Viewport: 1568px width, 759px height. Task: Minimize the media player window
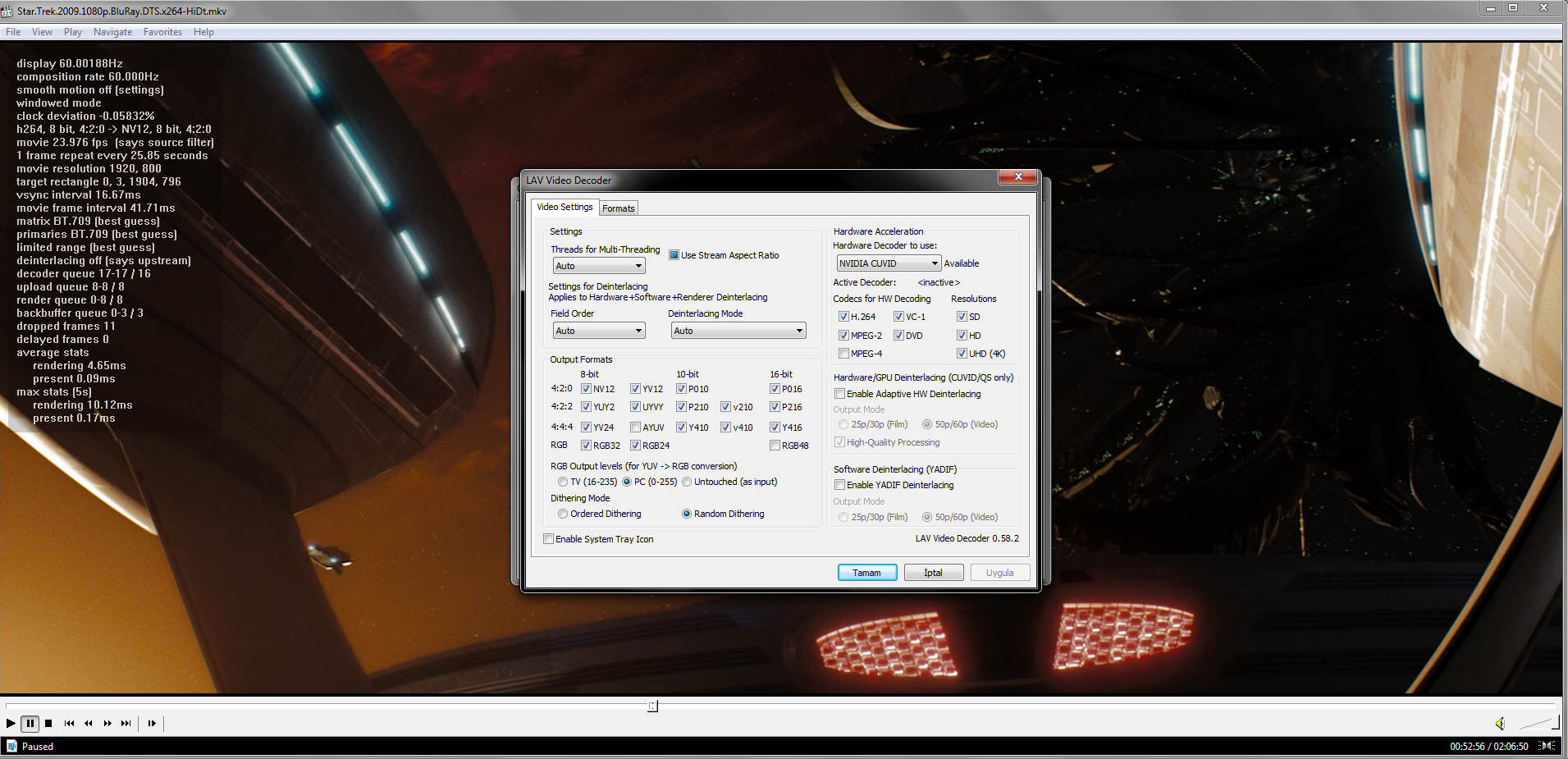point(1490,8)
